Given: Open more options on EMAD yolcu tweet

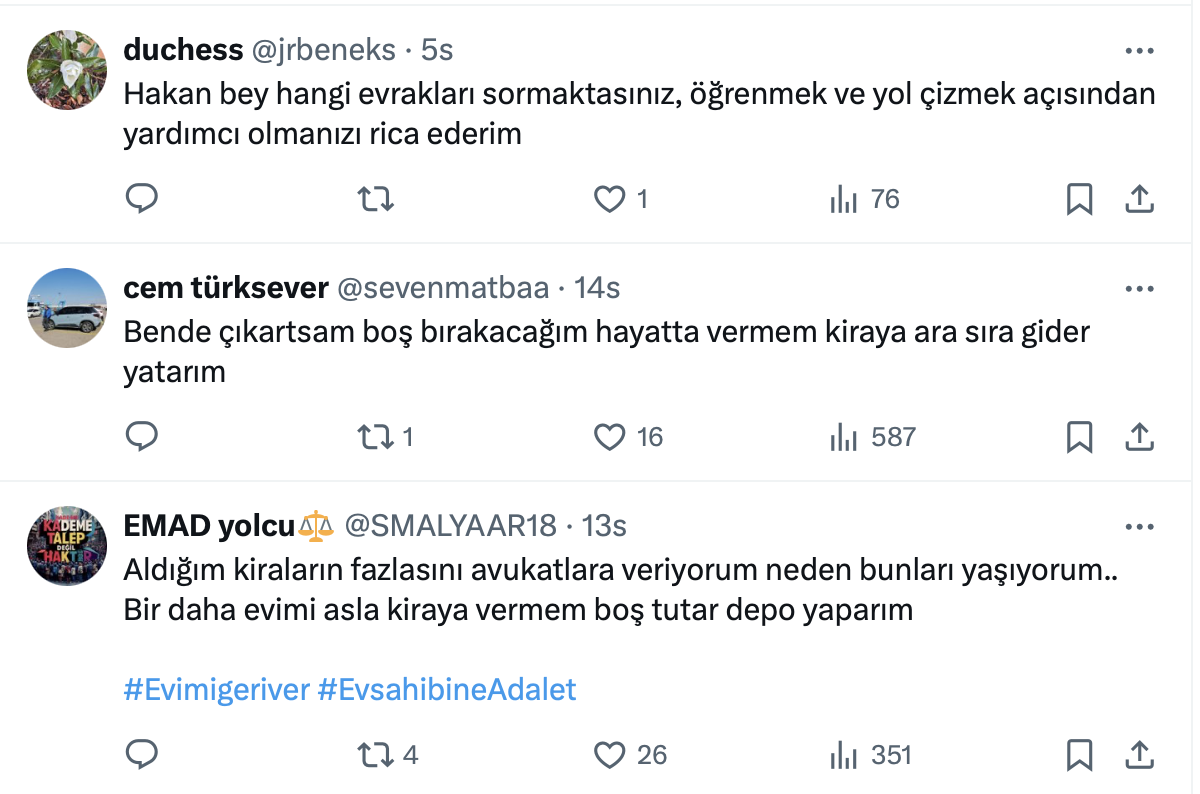Looking at the screenshot, I should click(x=1140, y=526).
